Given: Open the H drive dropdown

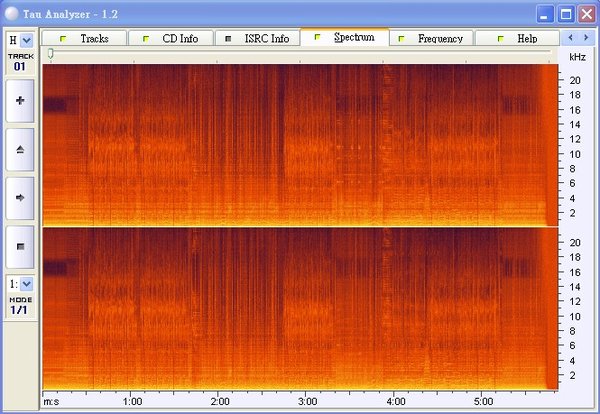Looking at the screenshot, I should point(26,40).
